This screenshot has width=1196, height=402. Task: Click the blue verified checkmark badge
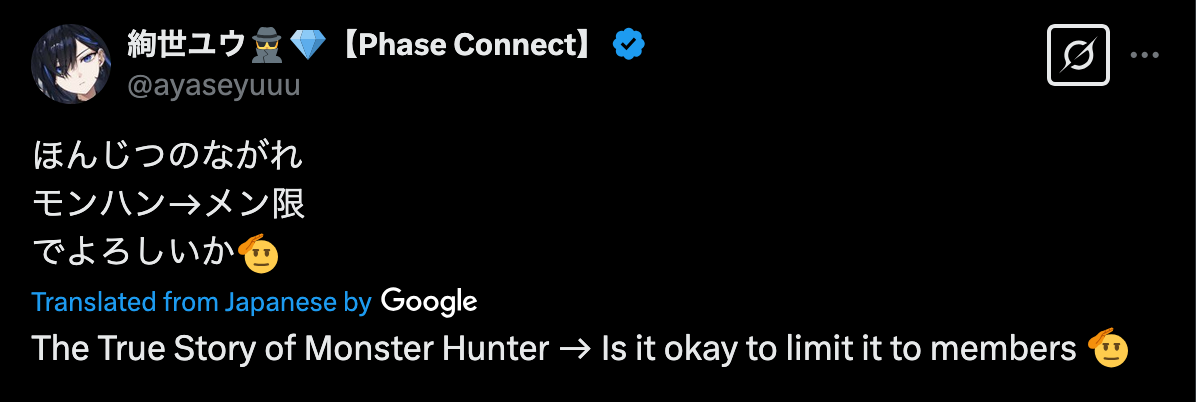click(x=629, y=44)
